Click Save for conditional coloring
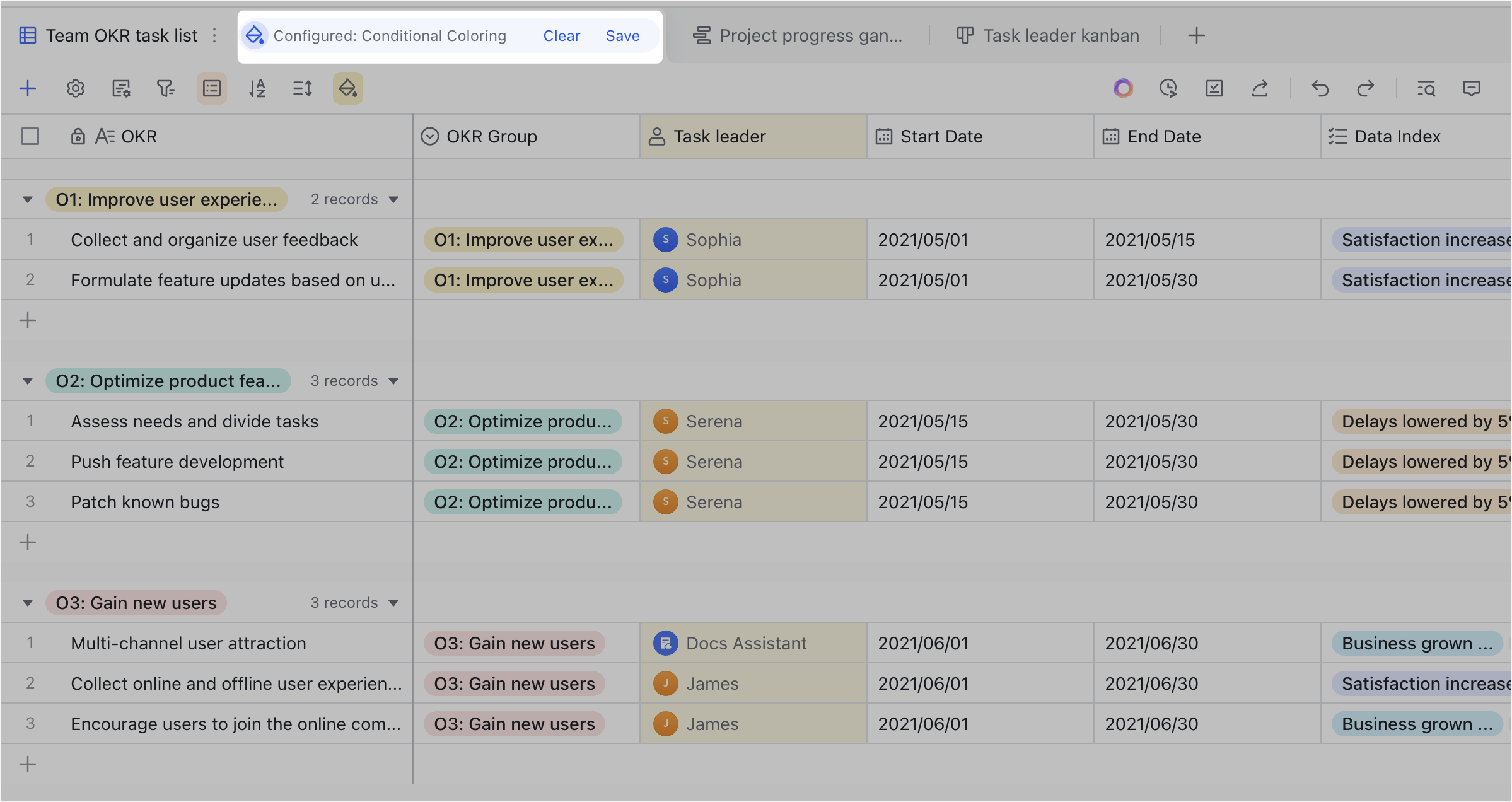 622,36
